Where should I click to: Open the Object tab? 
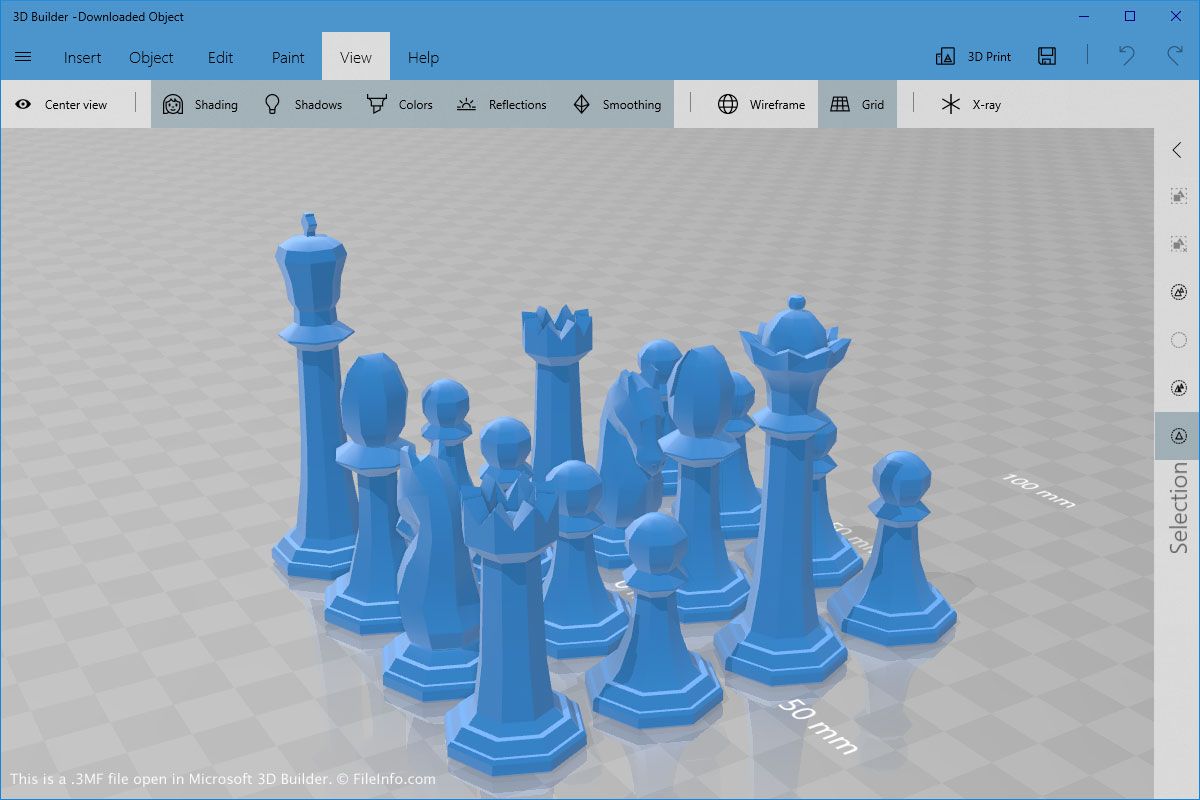point(151,57)
